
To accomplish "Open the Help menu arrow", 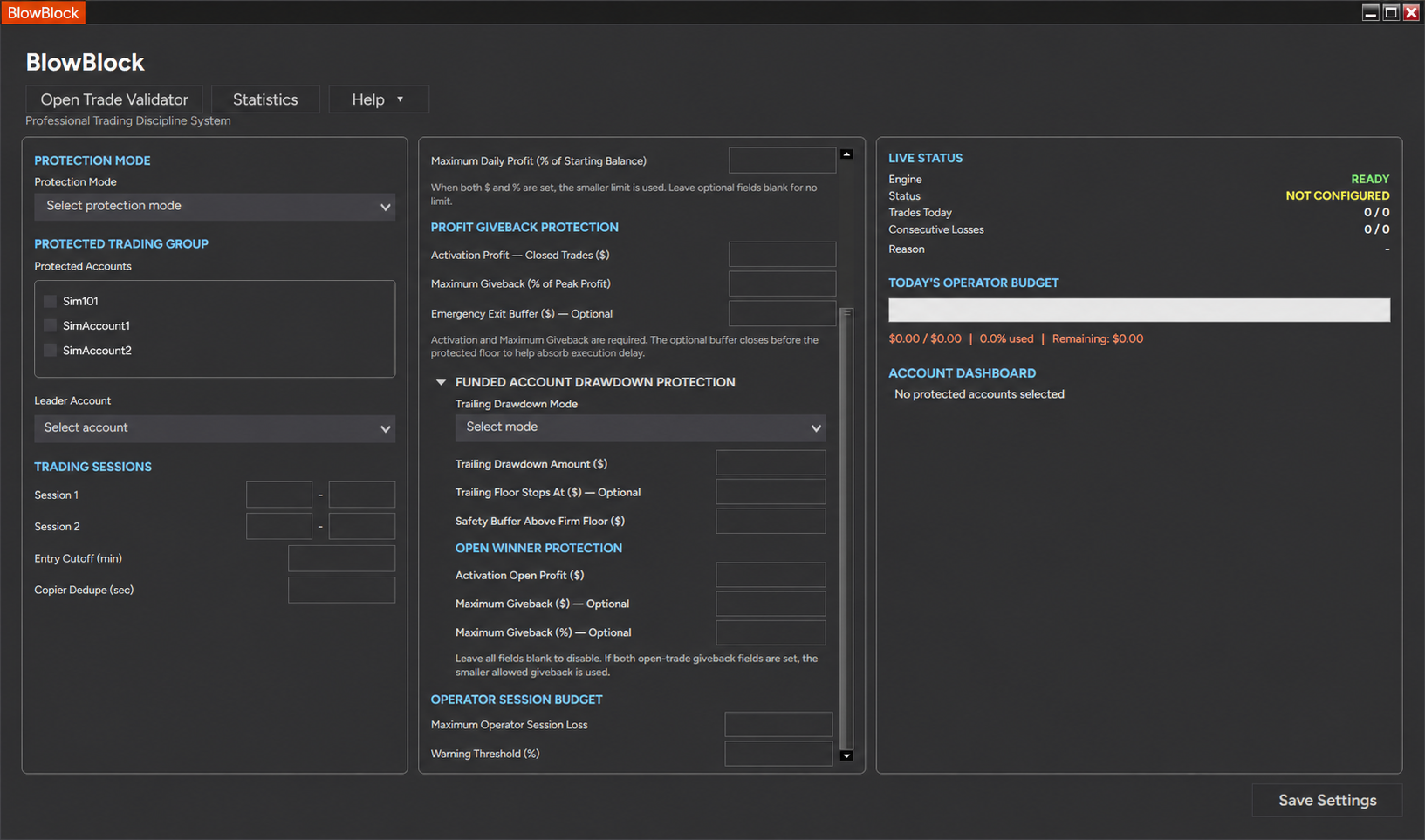I will point(401,99).
